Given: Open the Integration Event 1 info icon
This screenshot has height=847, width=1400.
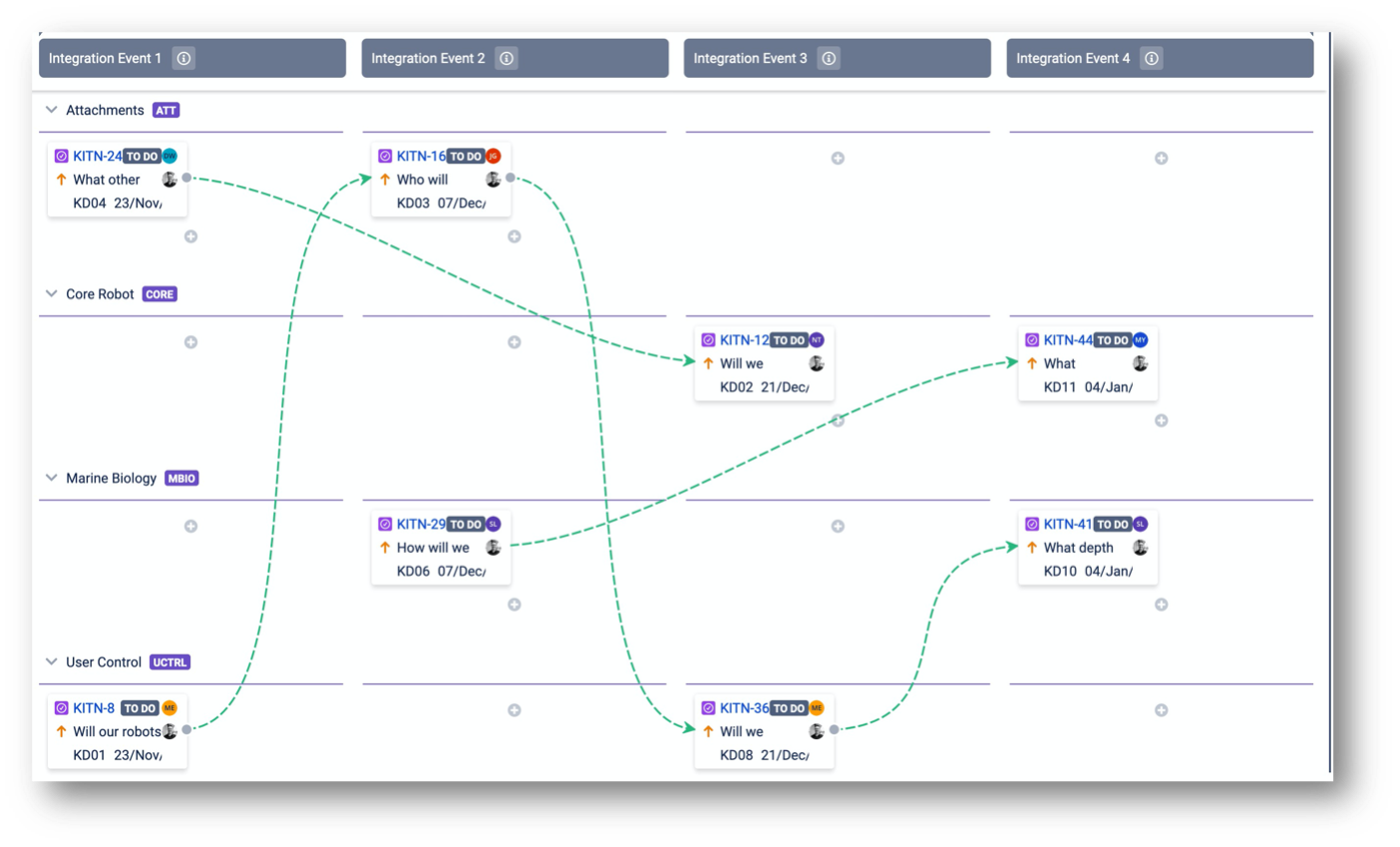Looking at the screenshot, I should coord(182,58).
